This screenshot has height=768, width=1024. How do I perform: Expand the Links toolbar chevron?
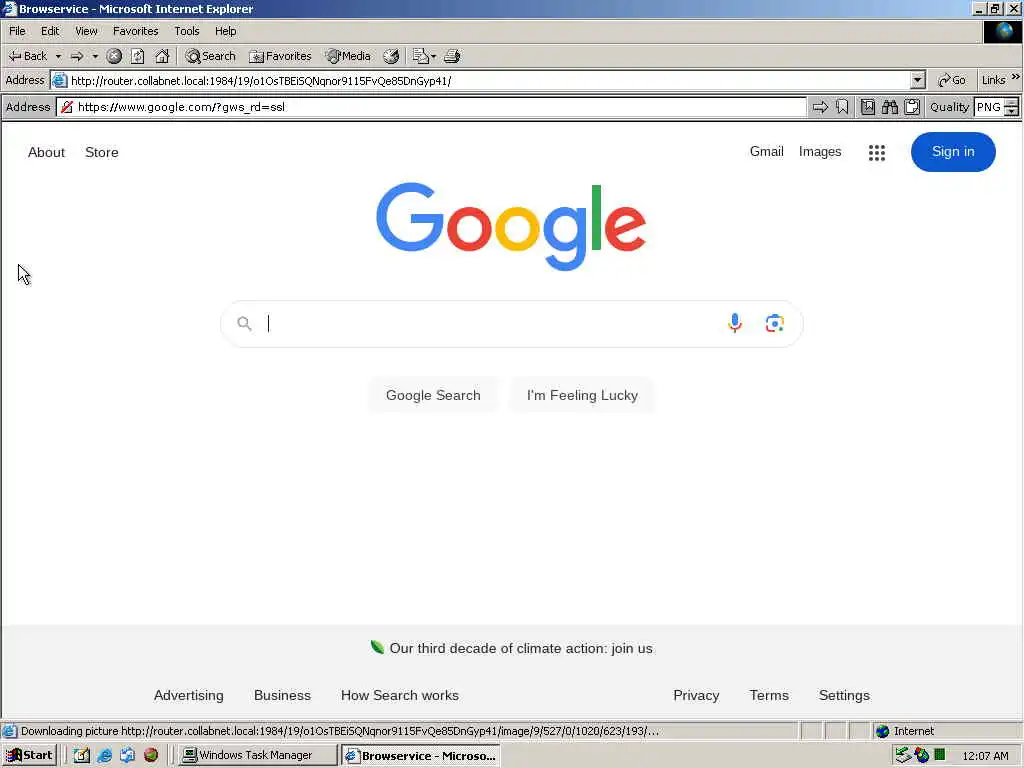tap(1016, 77)
